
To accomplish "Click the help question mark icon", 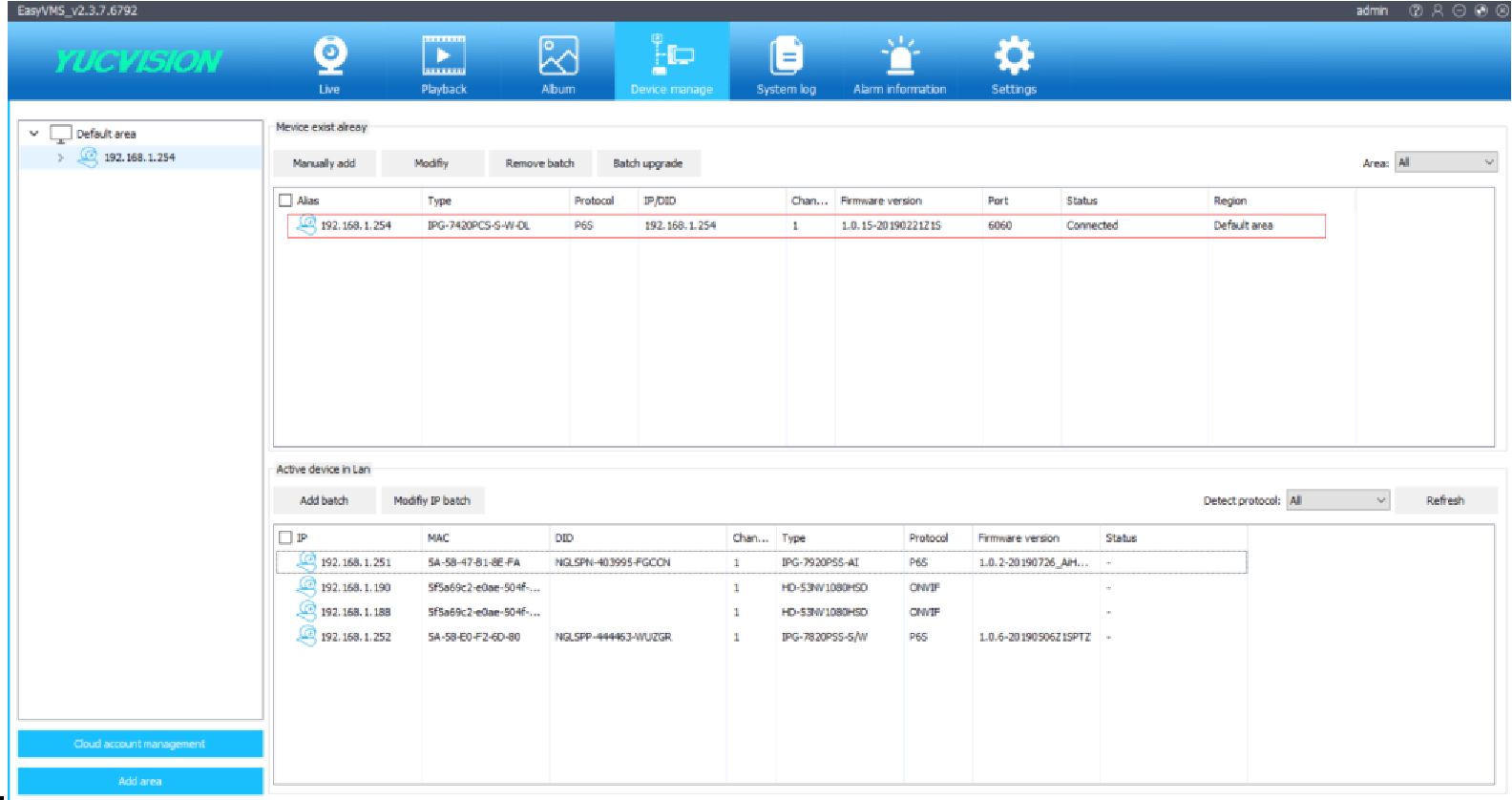I will (x=1416, y=11).
